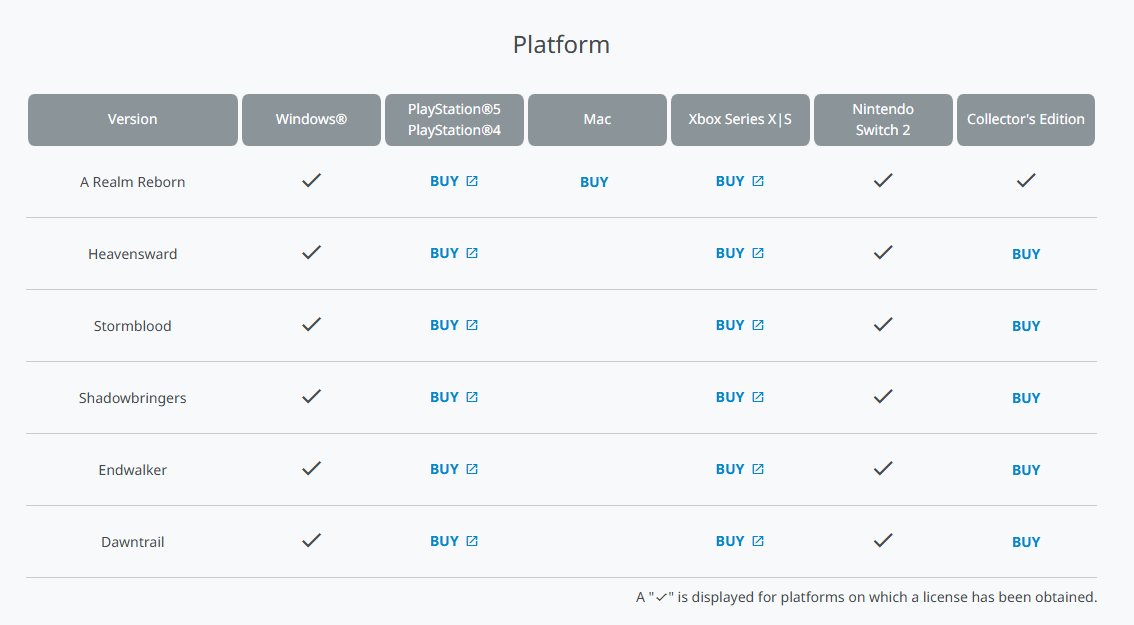Click the license checkmark footnote text
The height and width of the screenshot is (625, 1134).
pos(866,598)
